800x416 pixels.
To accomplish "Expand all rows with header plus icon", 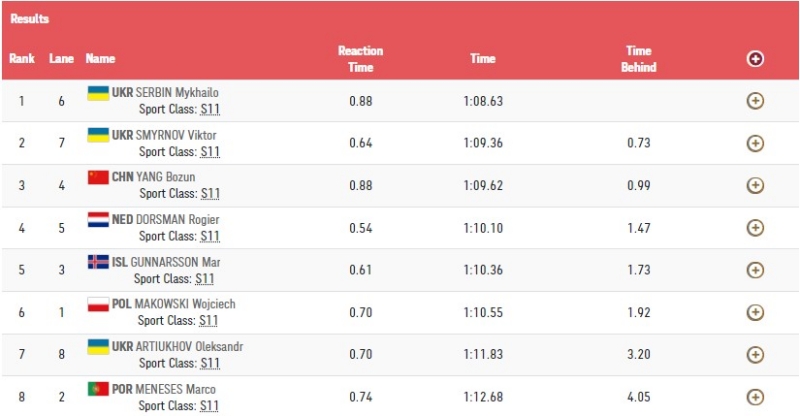I will pyautogui.click(x=755, y=59).
